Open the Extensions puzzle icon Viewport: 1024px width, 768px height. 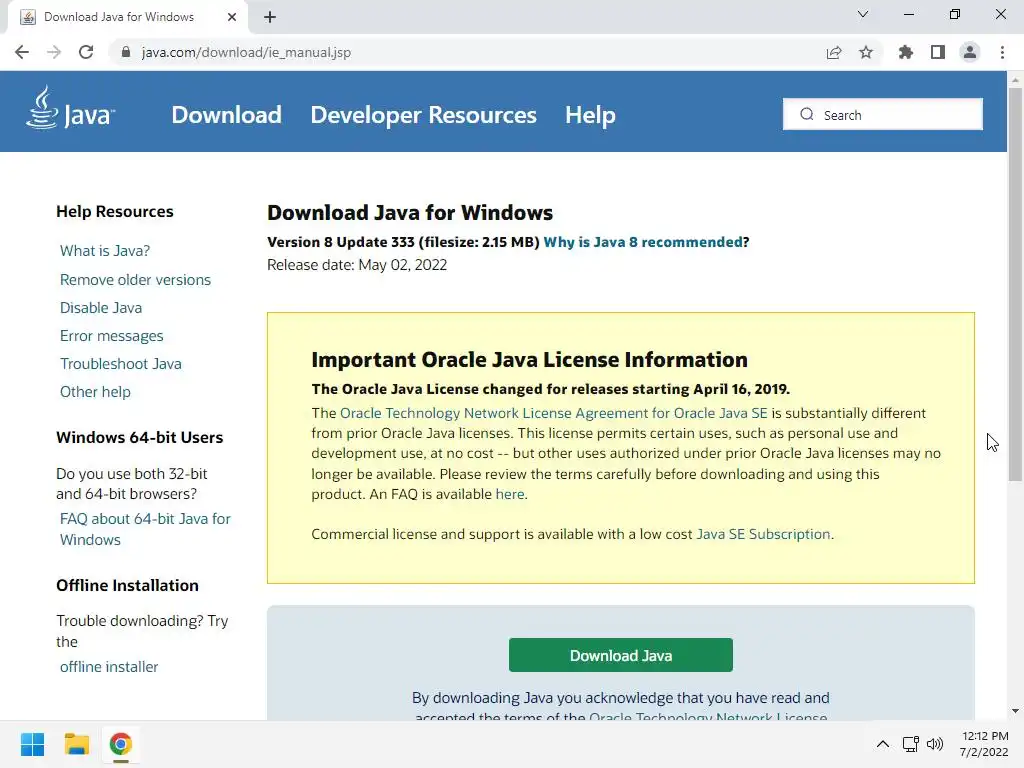click(x=905, y=52)
